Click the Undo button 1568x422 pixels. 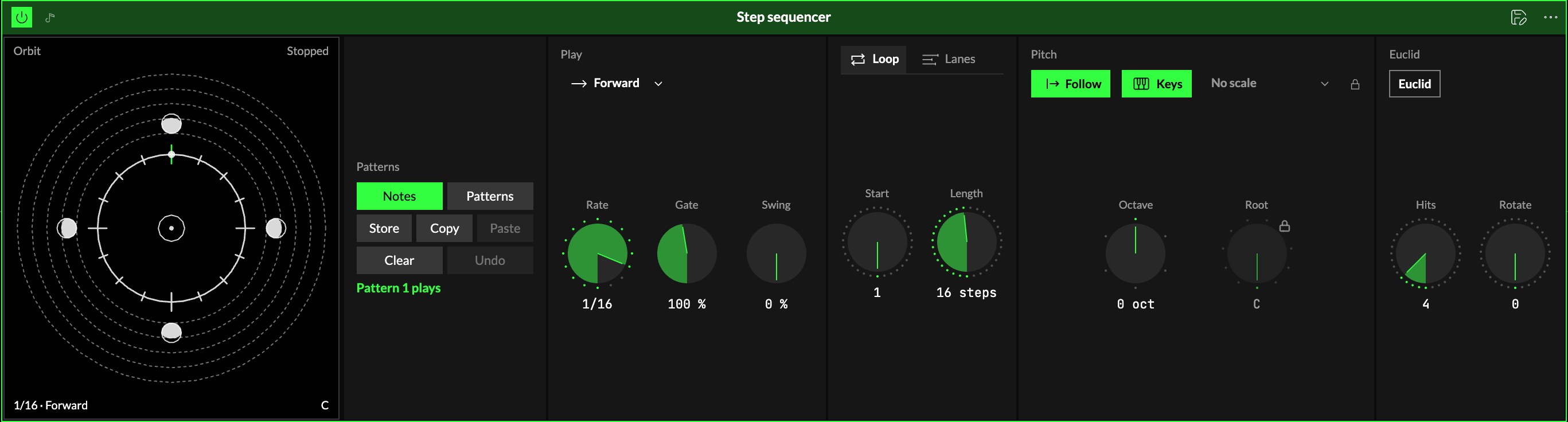(490, 260)
